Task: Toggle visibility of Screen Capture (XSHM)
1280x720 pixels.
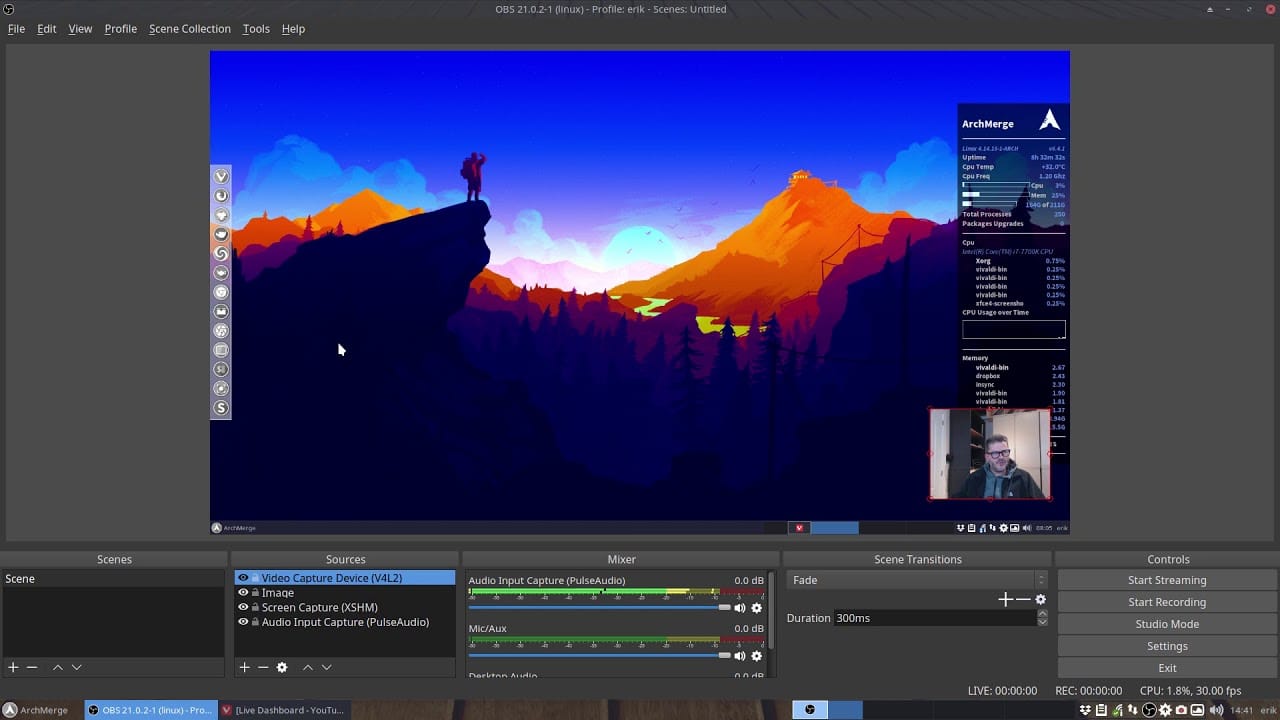Action: point(243,607)
